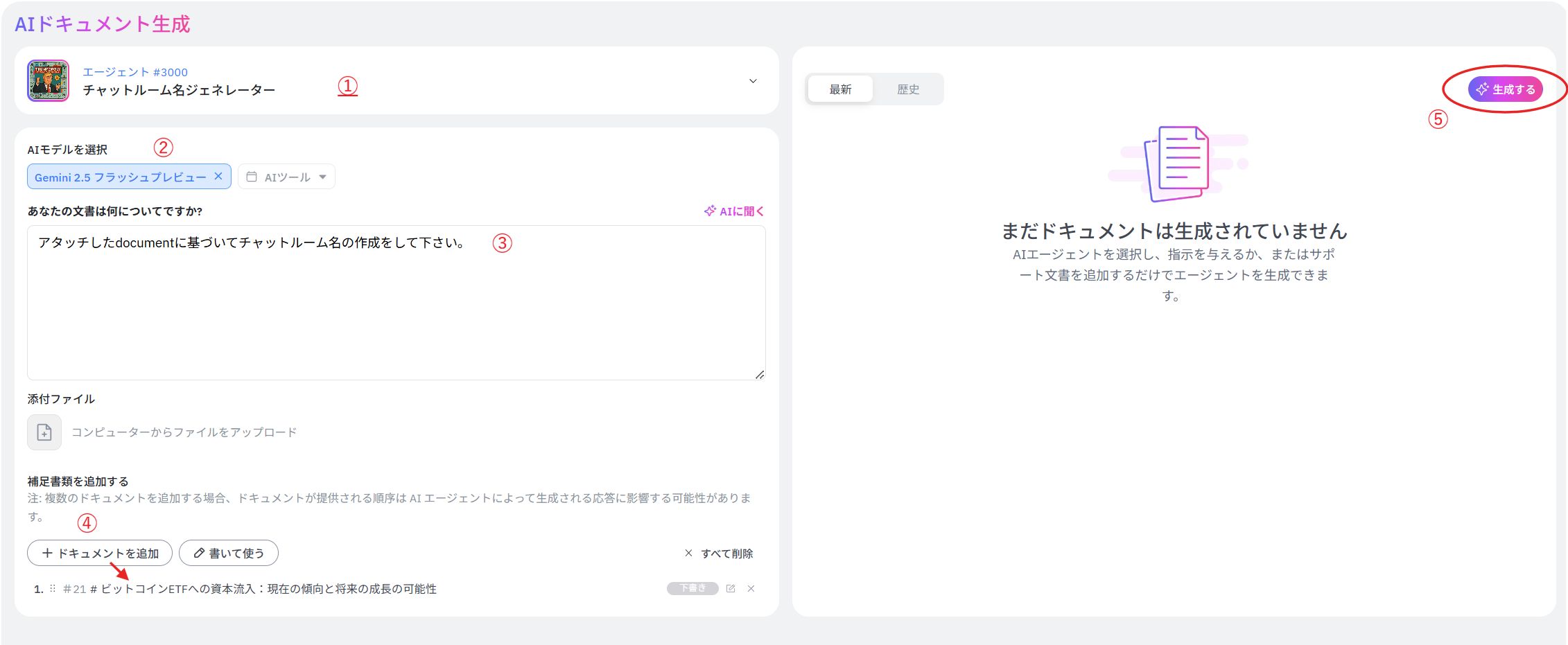Expand the agent selector chevron
Viewport: 1568px width, 645px height.
click(x=753, y=81)
